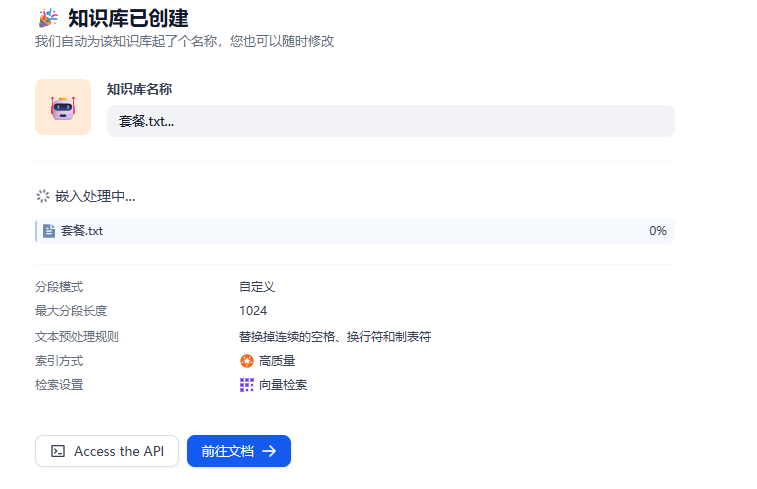The image size is (757, 489).
Task: Click the party popper icon beside the title
Action: coord(47,18)
